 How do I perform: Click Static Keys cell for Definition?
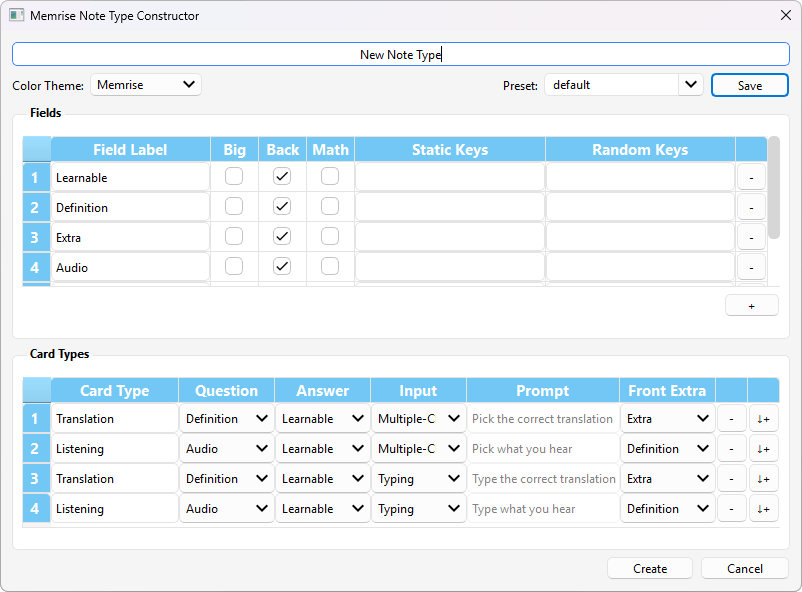point(450,207)
